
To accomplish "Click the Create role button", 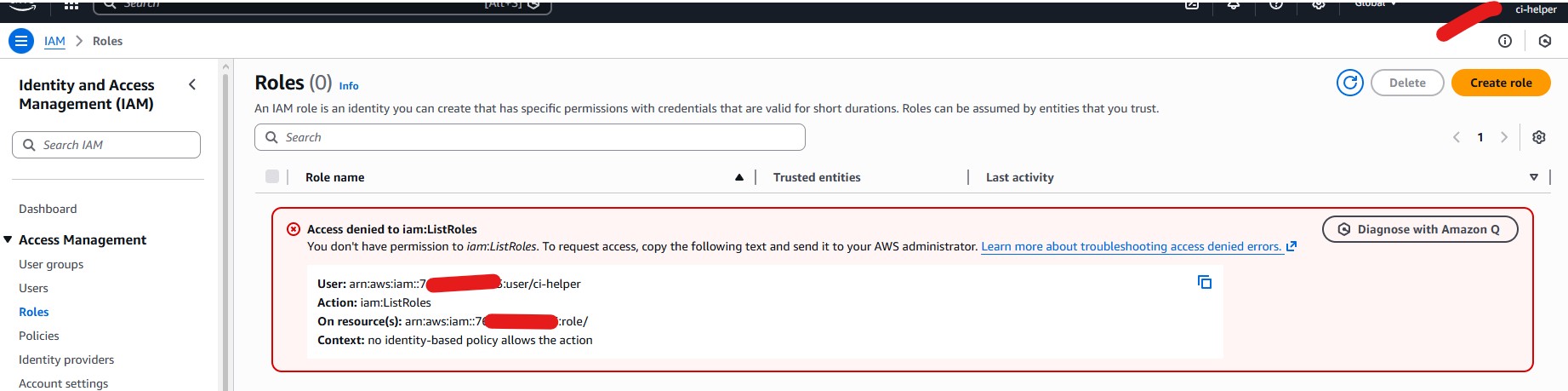I will pyautogui.click(x=1501, y=83).
